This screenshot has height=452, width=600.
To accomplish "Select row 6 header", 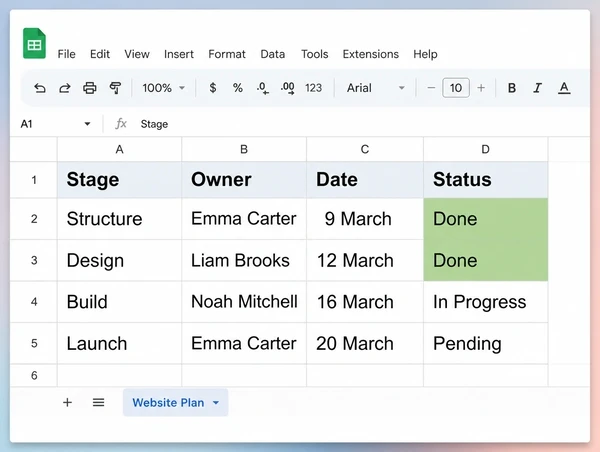I will (x=34, y=375).
